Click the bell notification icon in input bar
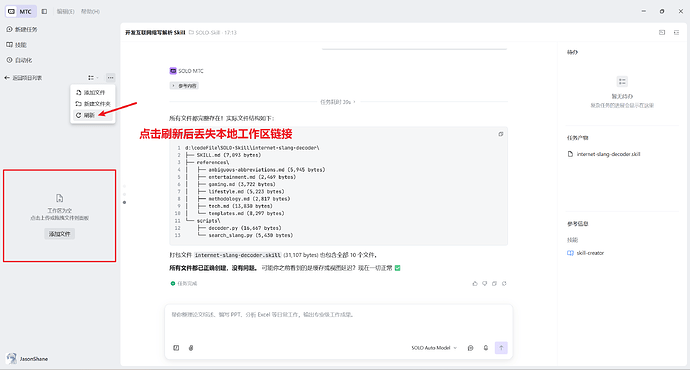This screenshot has height=370, width=690. pos(486,348)
